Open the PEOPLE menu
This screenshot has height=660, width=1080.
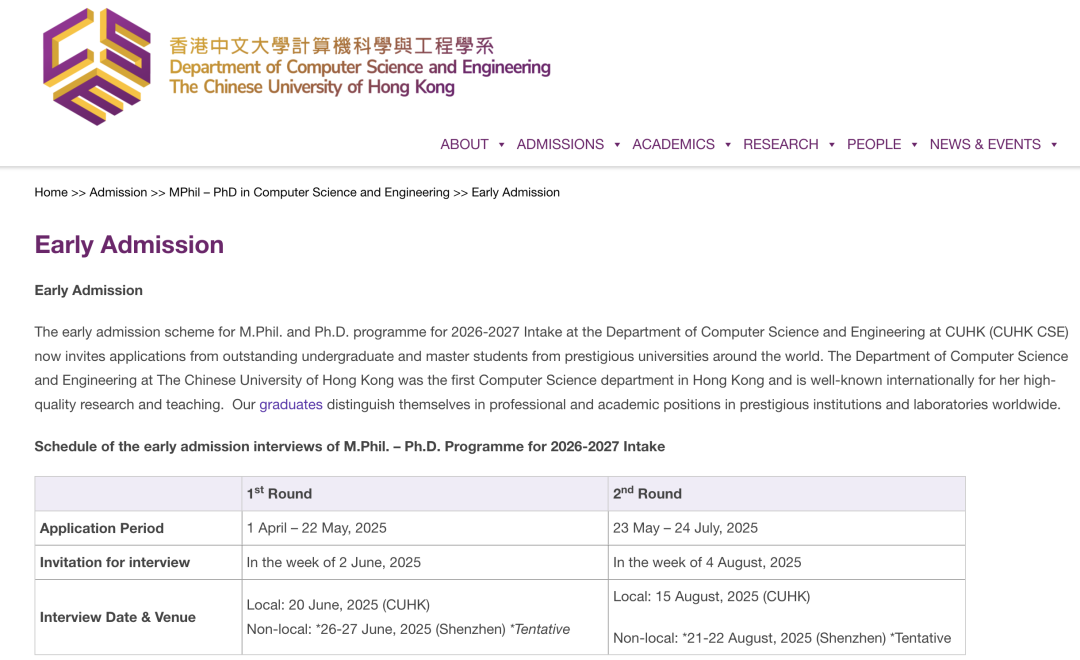point(873,144)
